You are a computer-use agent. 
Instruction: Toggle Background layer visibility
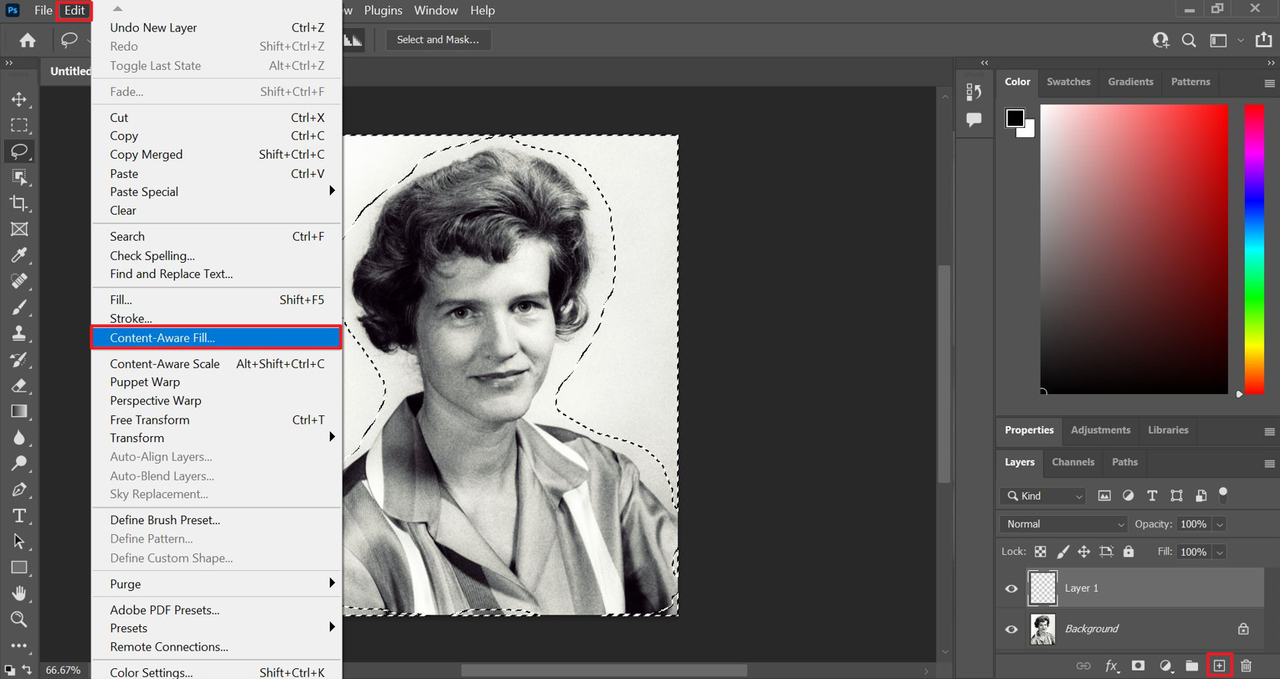point(1011,629)
